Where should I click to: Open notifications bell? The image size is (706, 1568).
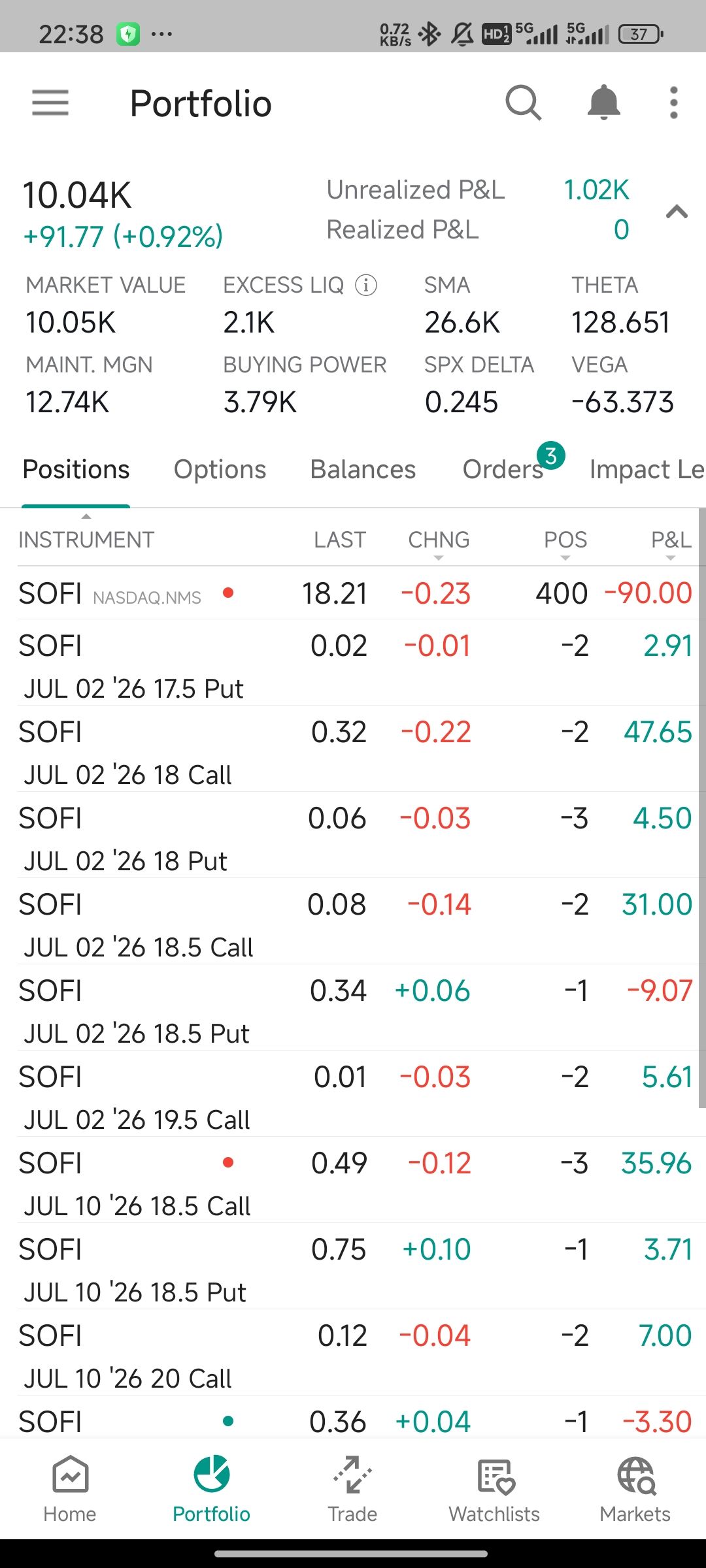pos(603,103)
